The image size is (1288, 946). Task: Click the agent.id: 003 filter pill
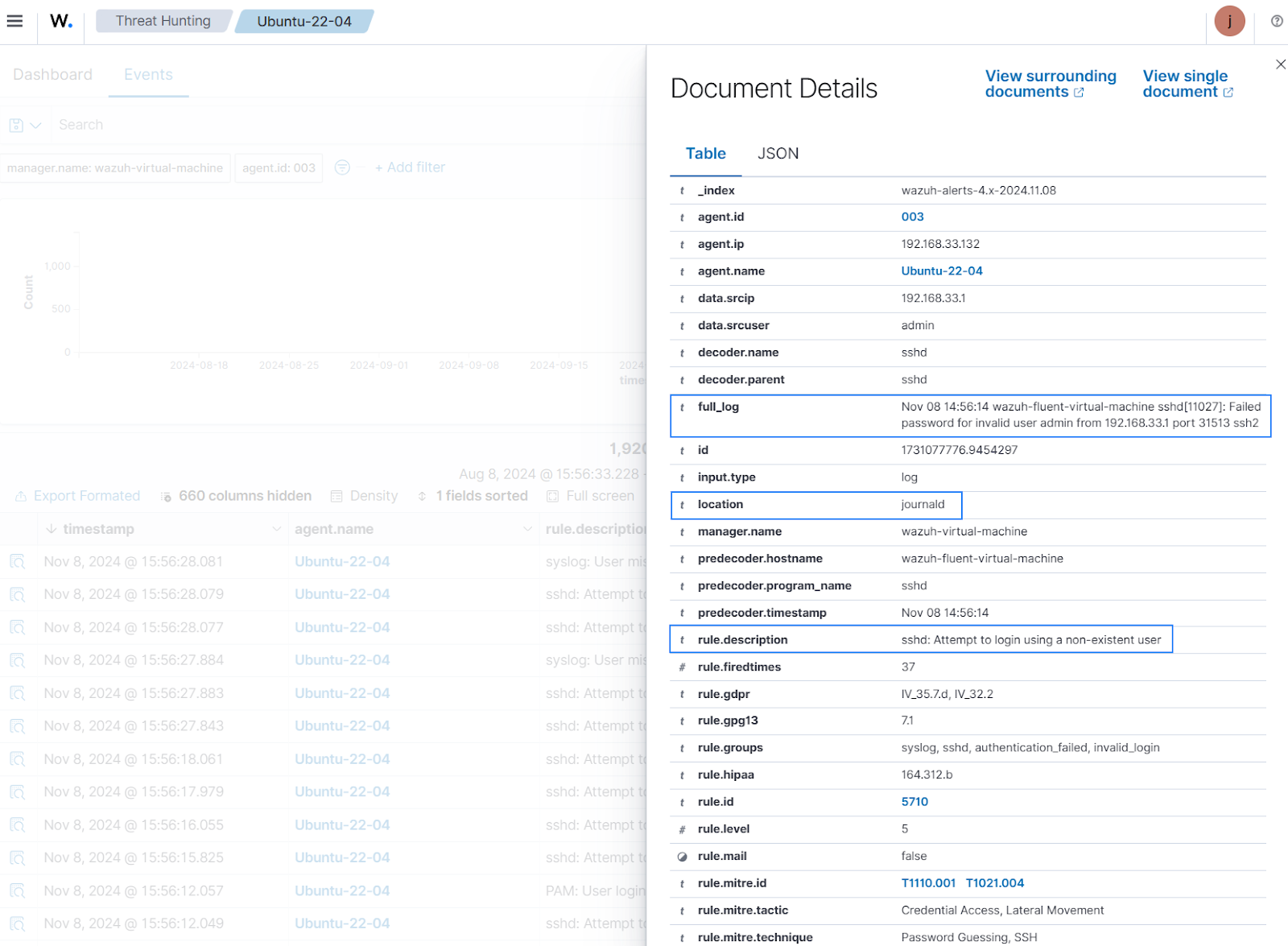[x=279, y=167]
